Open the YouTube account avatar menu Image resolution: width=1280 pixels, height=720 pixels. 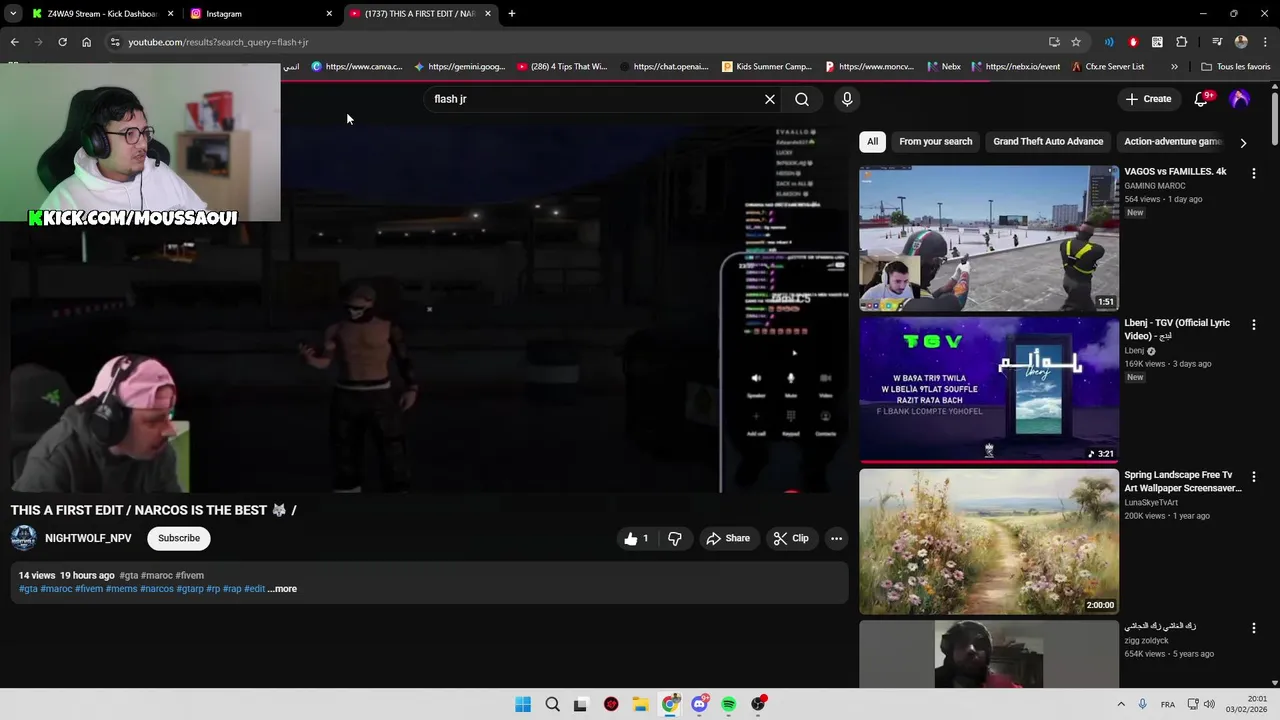(1240, 99)
